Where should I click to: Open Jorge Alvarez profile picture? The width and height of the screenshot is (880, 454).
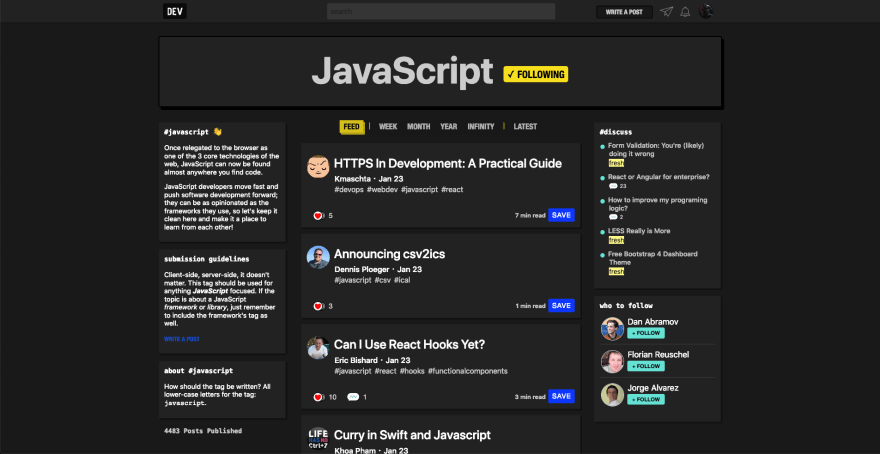(x=612, y=395)
